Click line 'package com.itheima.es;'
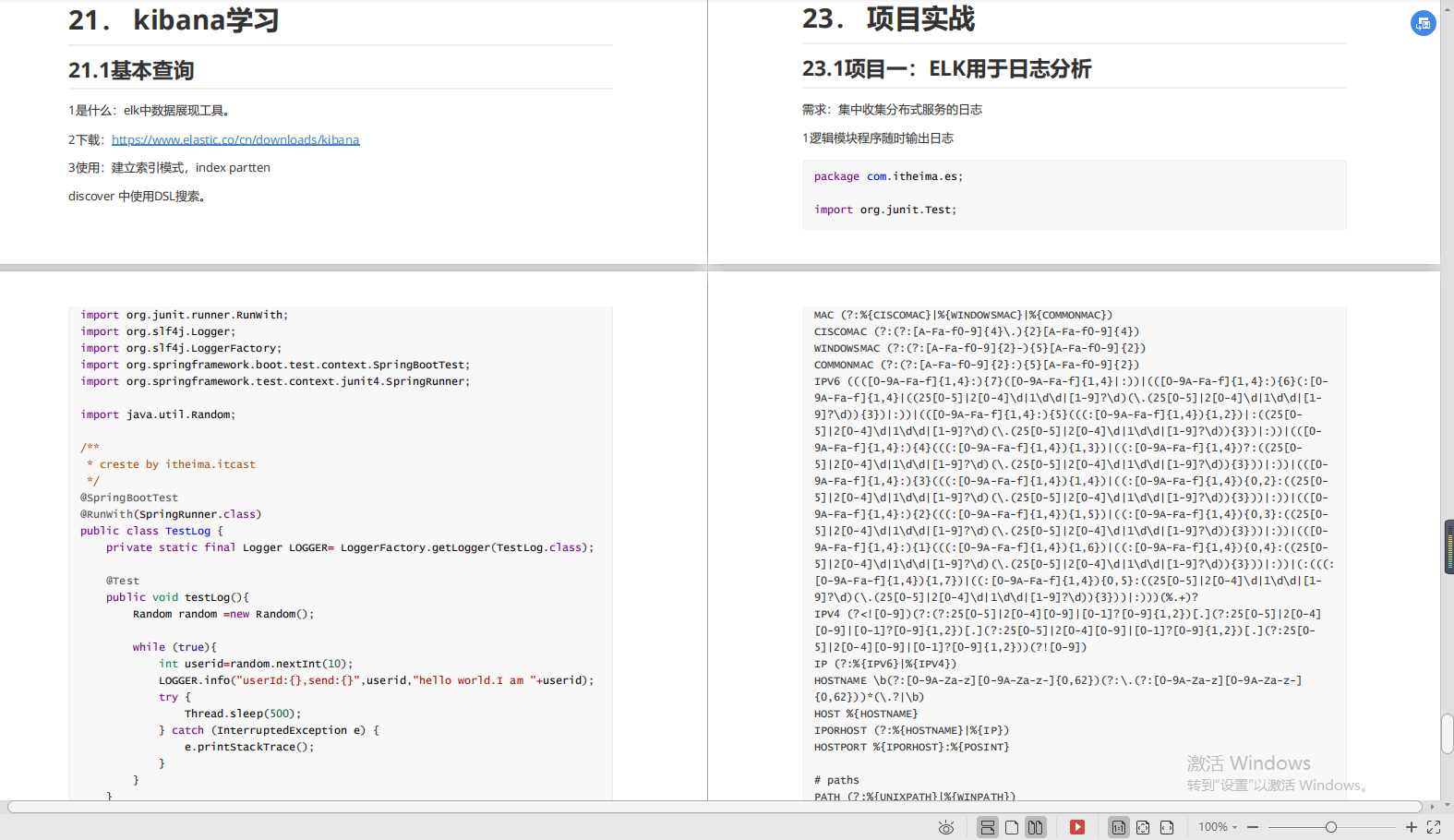 (888, 176)
